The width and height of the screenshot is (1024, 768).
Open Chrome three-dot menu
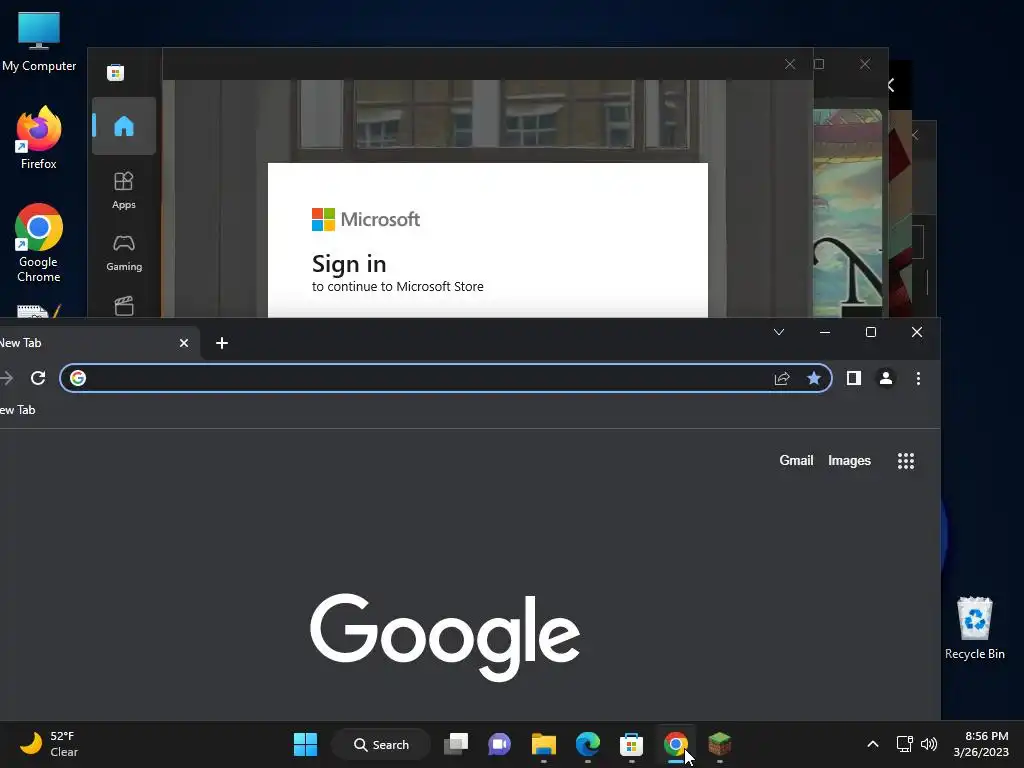tap(918, 378)
